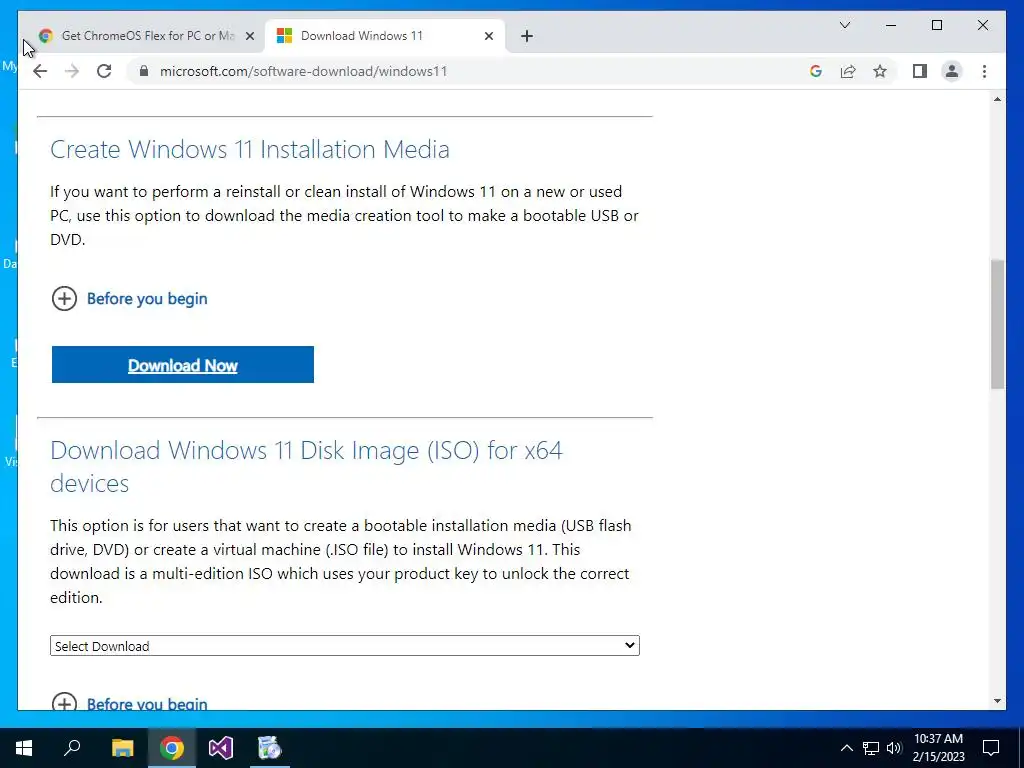Open the disc installer app on taskbar
The height and width of the screenshot is (768, 1024).
[269, 748]
